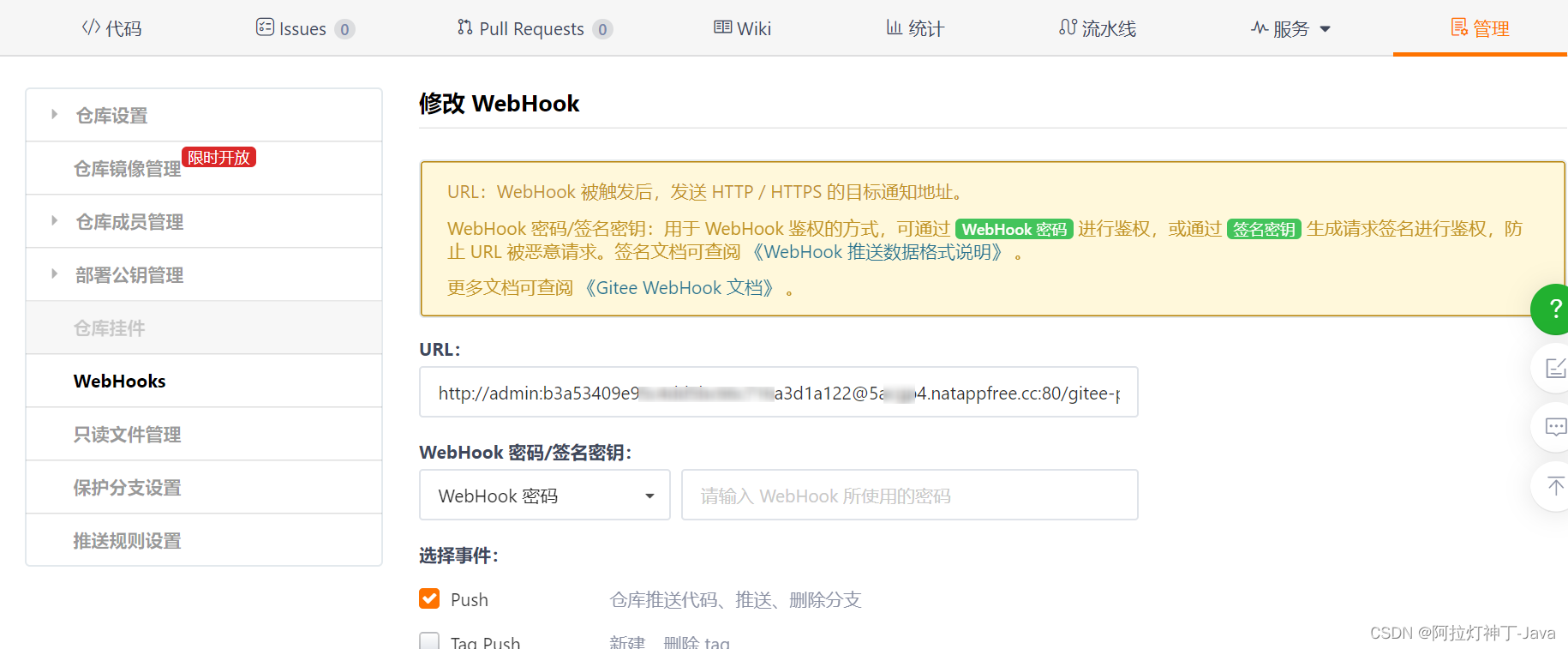Expand the 部署公钥管理 sidebar arrow
1568x649 pixels.
coord(54,273)
